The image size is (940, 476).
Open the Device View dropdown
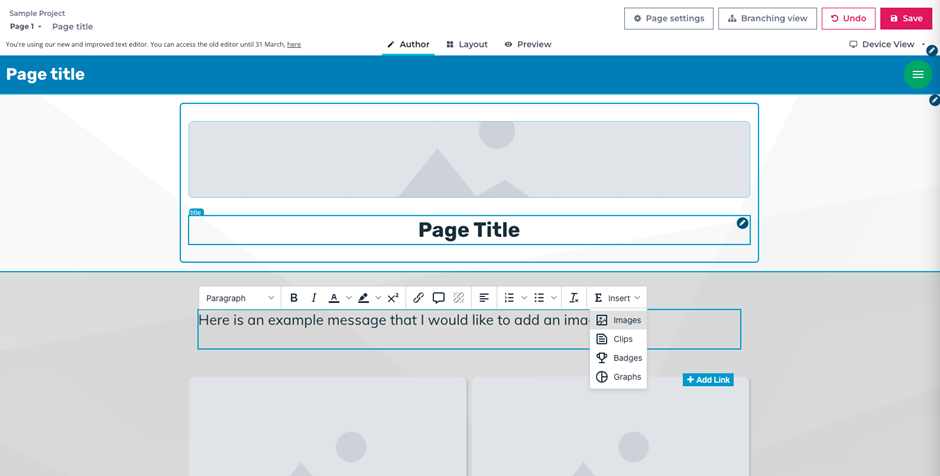coord(887,44)
